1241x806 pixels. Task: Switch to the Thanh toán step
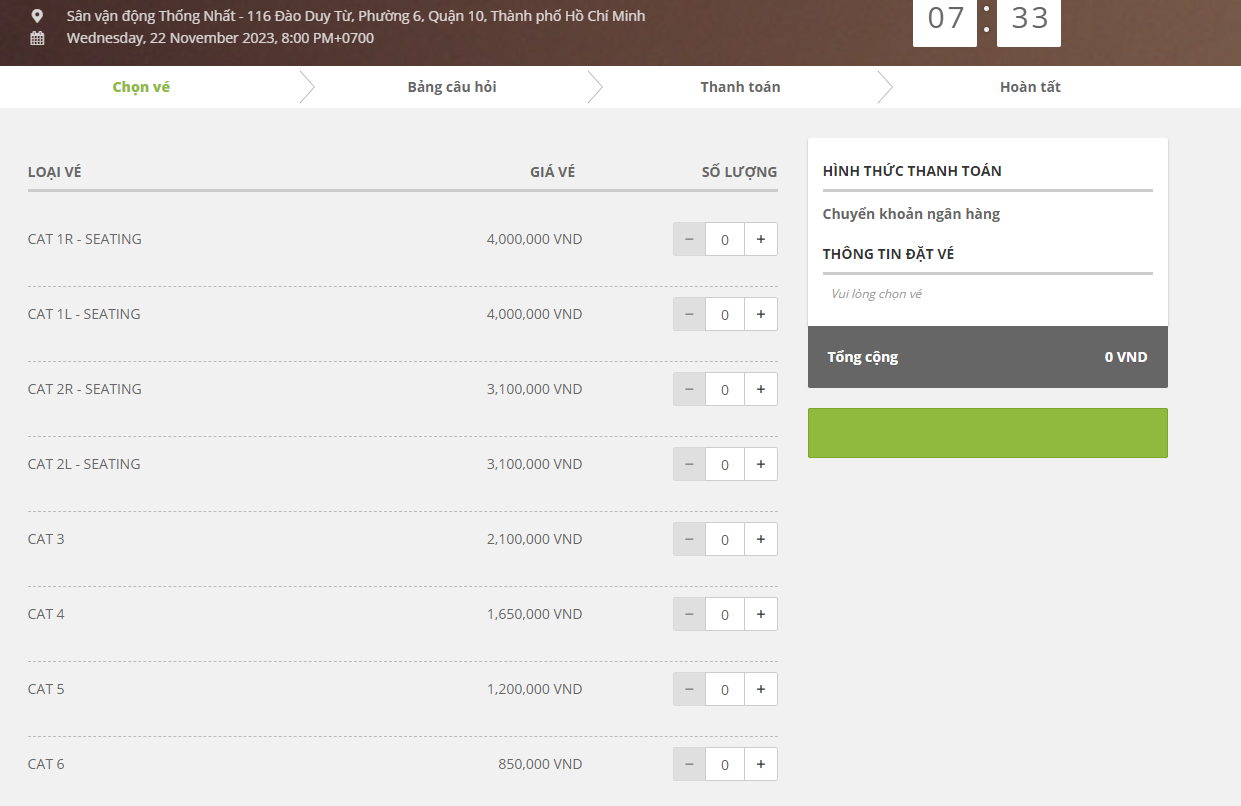coord(740,87)
